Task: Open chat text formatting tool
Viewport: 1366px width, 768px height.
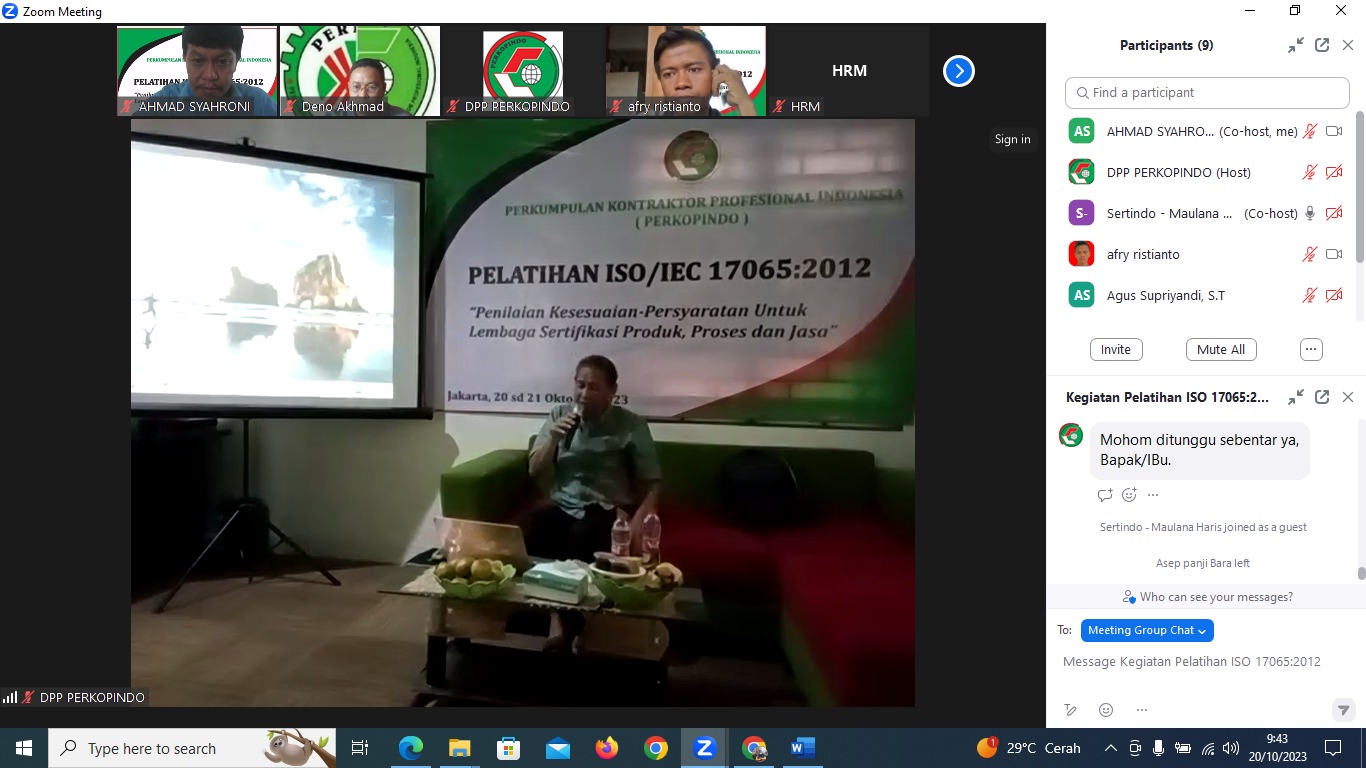Action: 1071,710
